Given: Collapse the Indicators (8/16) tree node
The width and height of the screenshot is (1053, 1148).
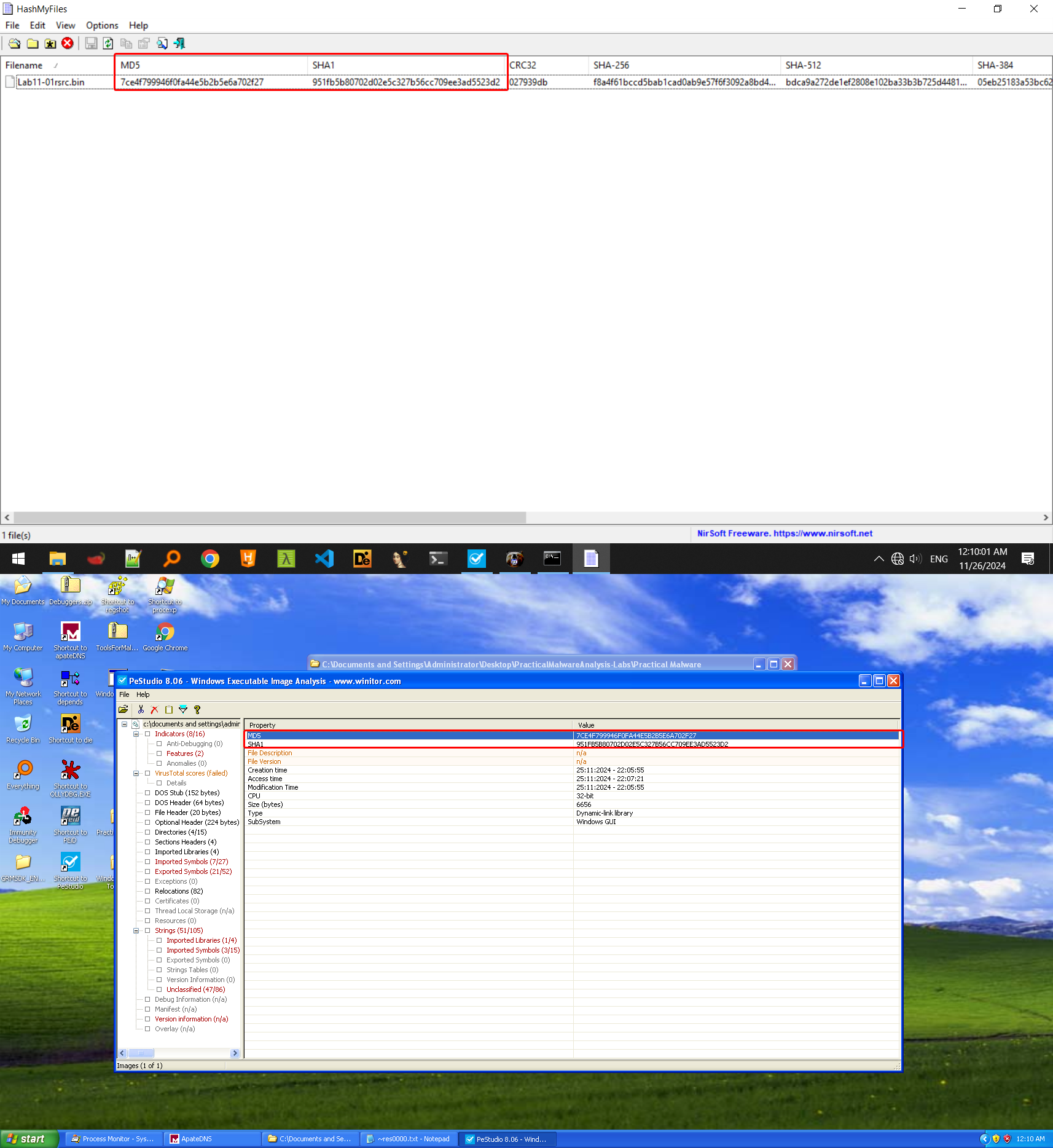Looking at the screenshot, I should 136,734.
